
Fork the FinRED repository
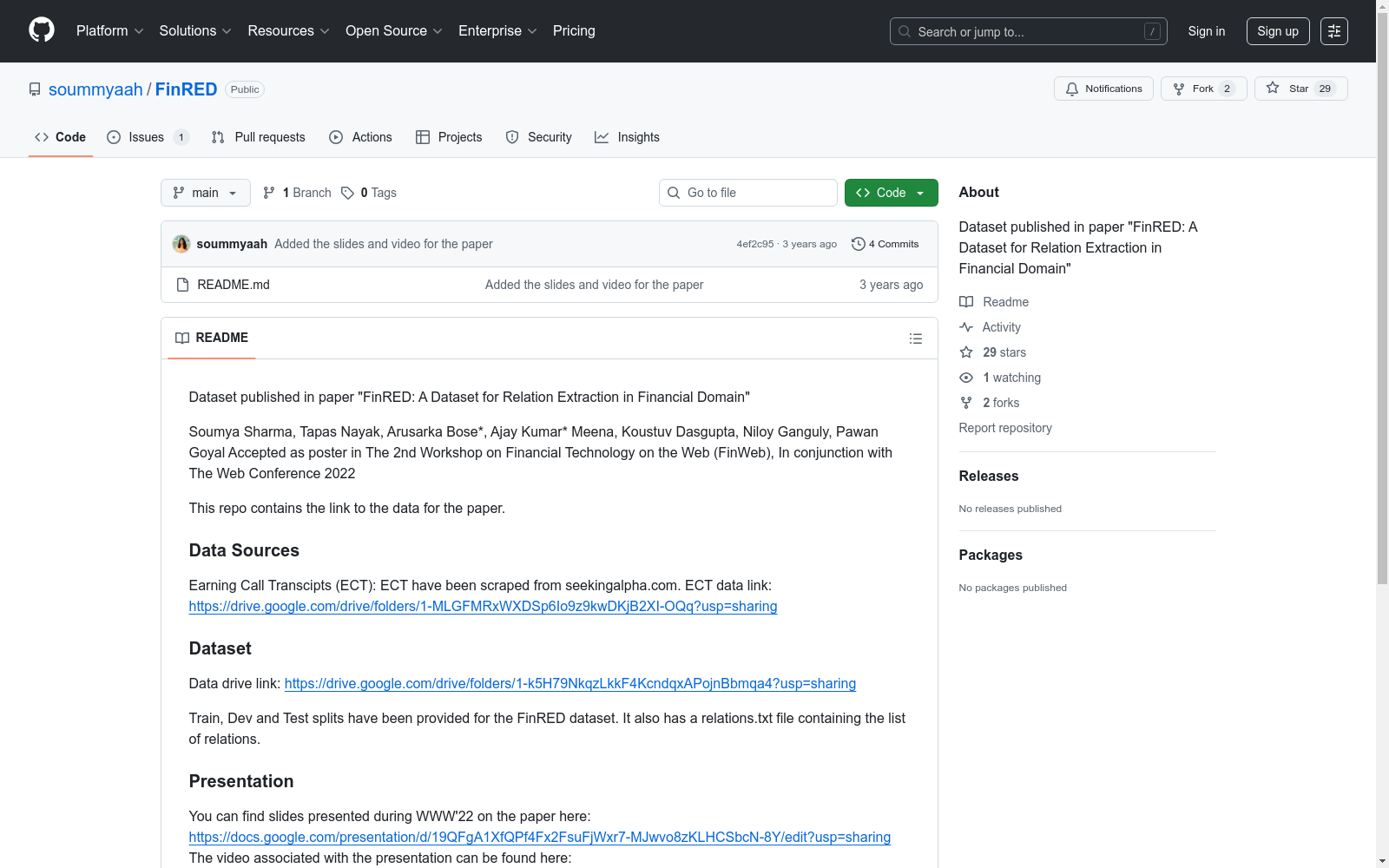[x=1204, y=89]
